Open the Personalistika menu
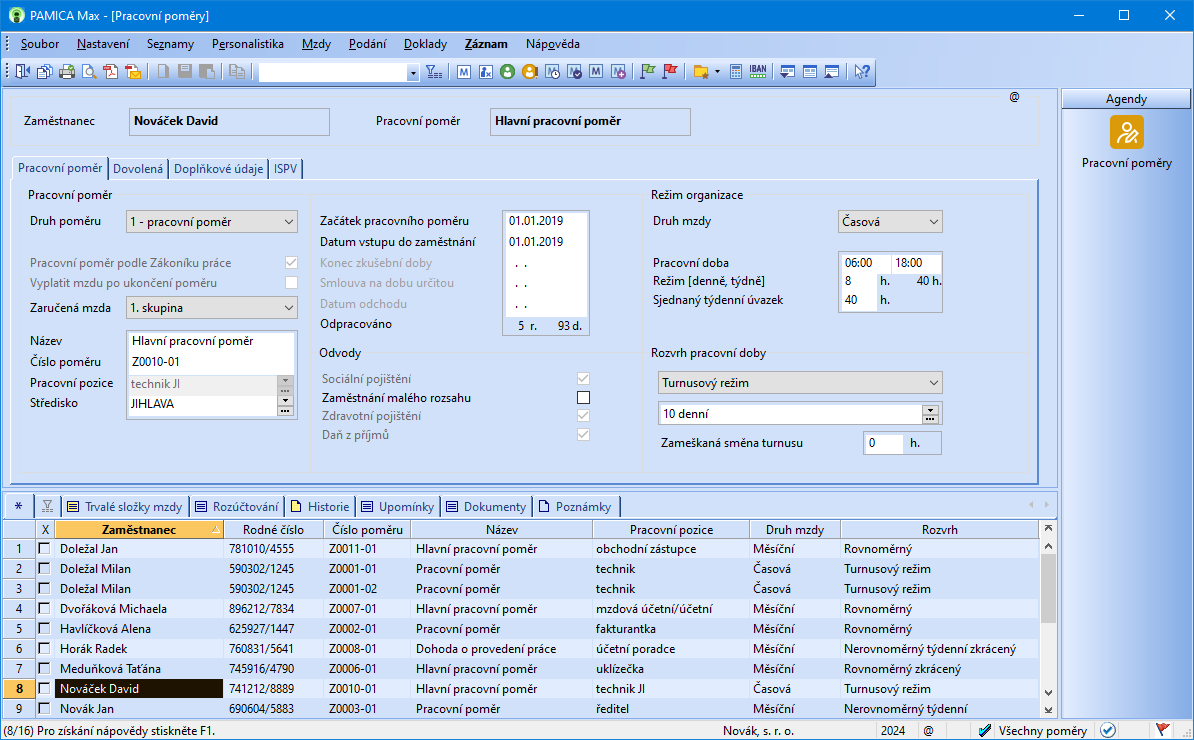 click(247, 44)
